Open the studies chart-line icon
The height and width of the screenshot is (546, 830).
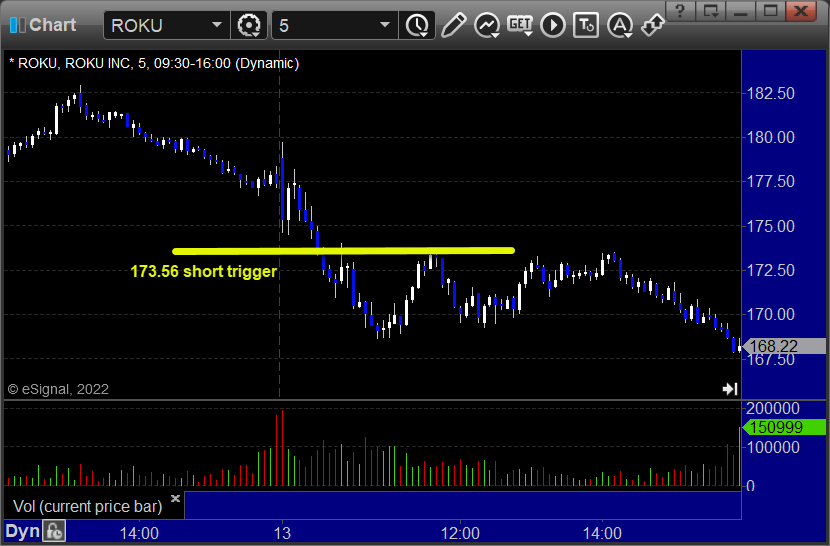click(486, 25)
